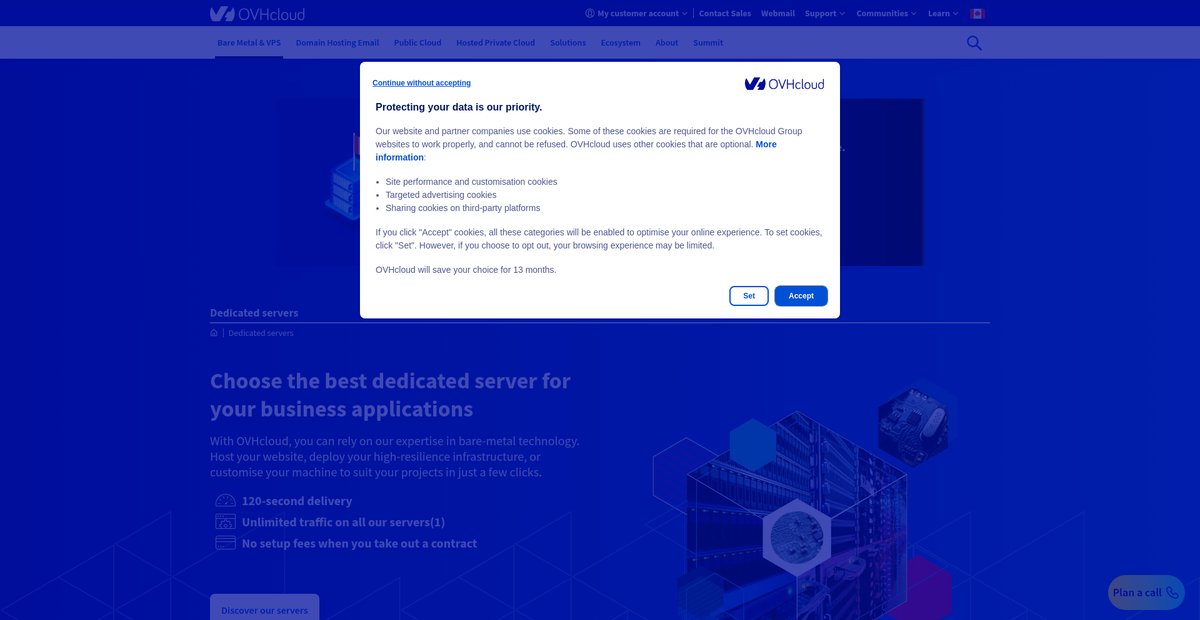Click the speedometer icon beside 120-second delivery

click(x=225, y=501)
